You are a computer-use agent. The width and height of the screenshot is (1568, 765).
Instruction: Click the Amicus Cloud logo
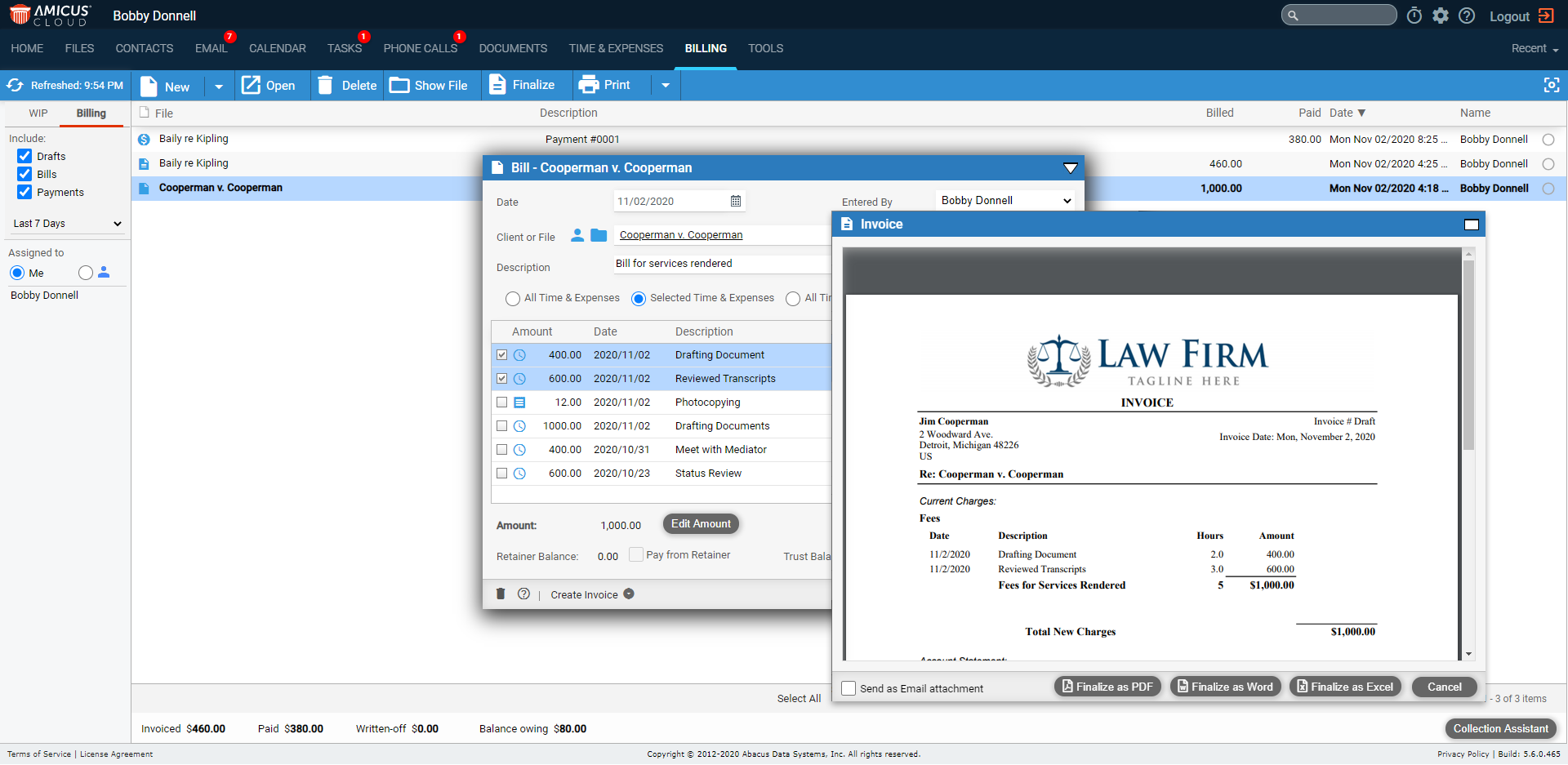click(x=51, y=15)
